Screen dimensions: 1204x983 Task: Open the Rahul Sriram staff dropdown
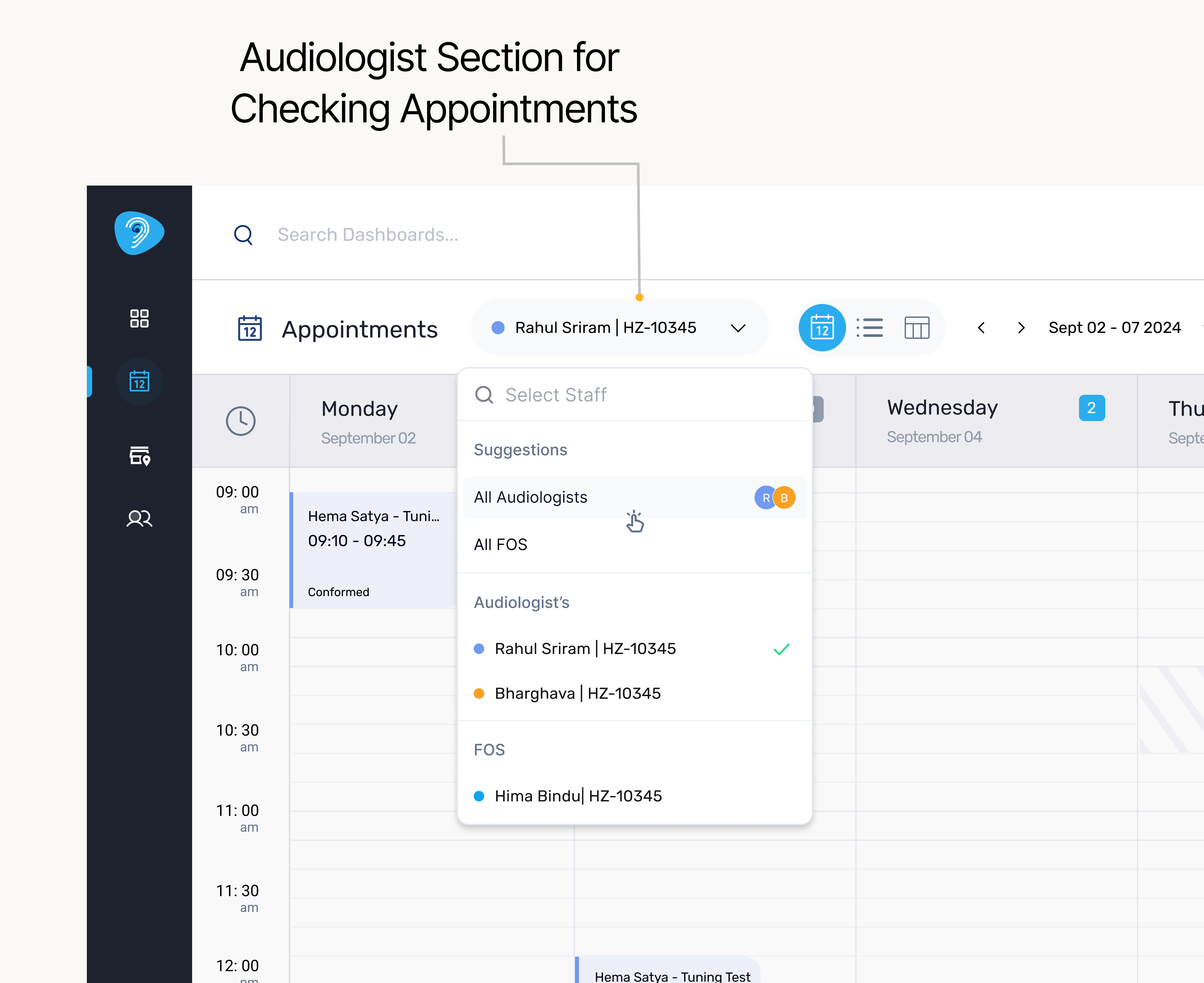[x=620, y=328]
